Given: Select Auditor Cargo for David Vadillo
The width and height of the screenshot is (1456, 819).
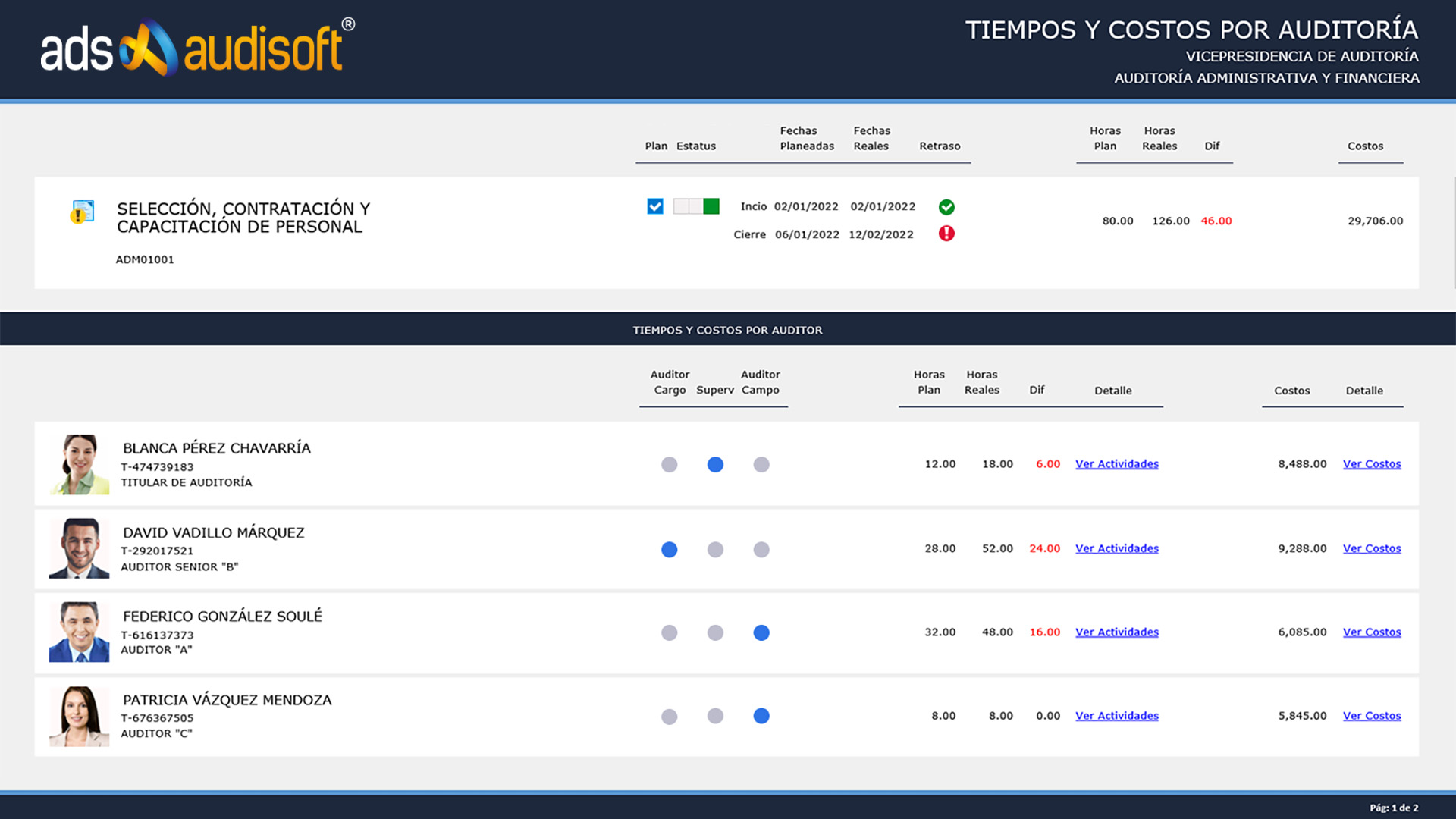Looking at the screenshot, I should click(x=669, y=549).
